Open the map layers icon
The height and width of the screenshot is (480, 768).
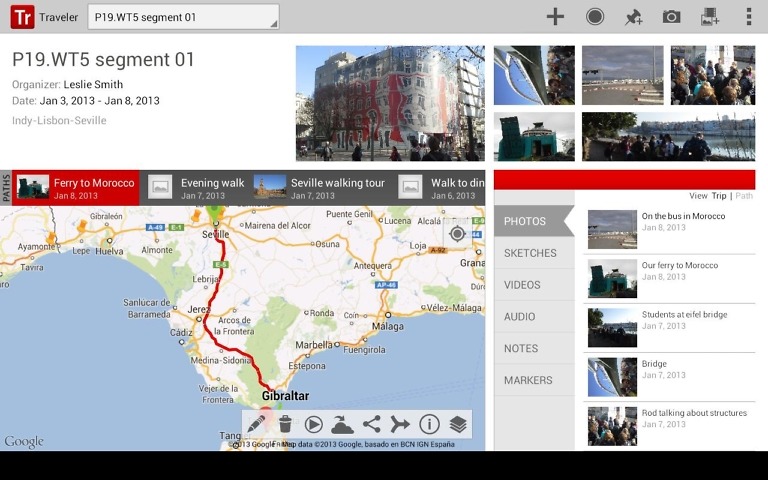(x=458, y=424)
